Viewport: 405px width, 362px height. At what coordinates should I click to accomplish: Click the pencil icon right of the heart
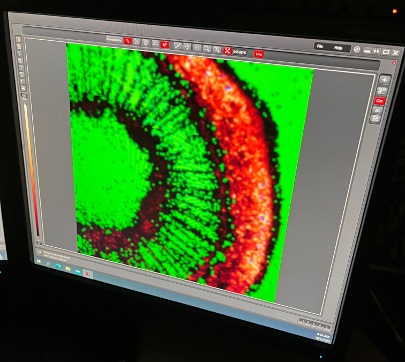178,46
